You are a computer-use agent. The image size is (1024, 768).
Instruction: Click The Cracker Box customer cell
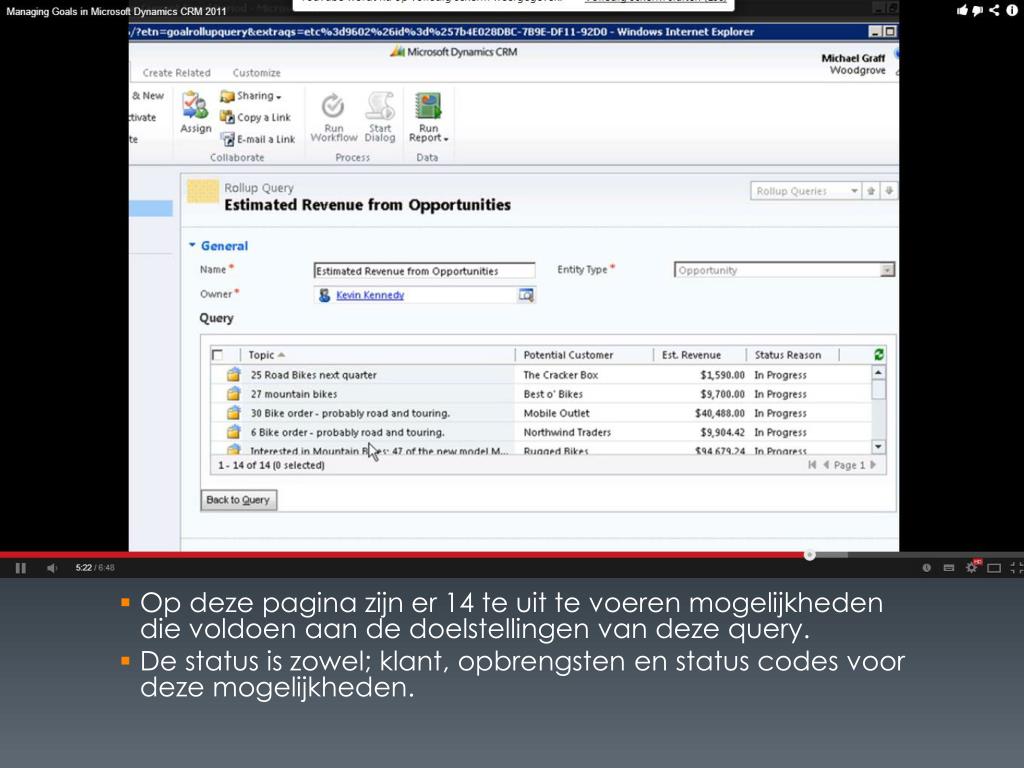(x=560, y=375)
